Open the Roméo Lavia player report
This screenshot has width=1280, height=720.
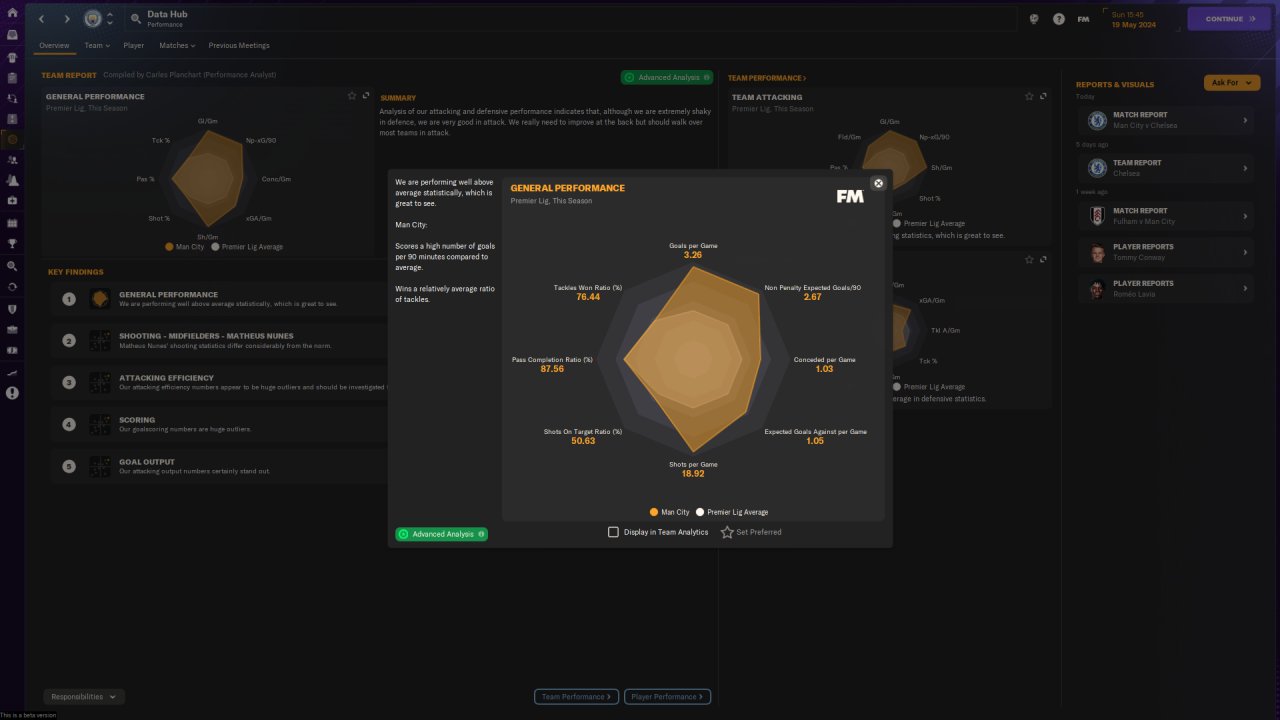pyautogui.click(x=1167, y=289)
